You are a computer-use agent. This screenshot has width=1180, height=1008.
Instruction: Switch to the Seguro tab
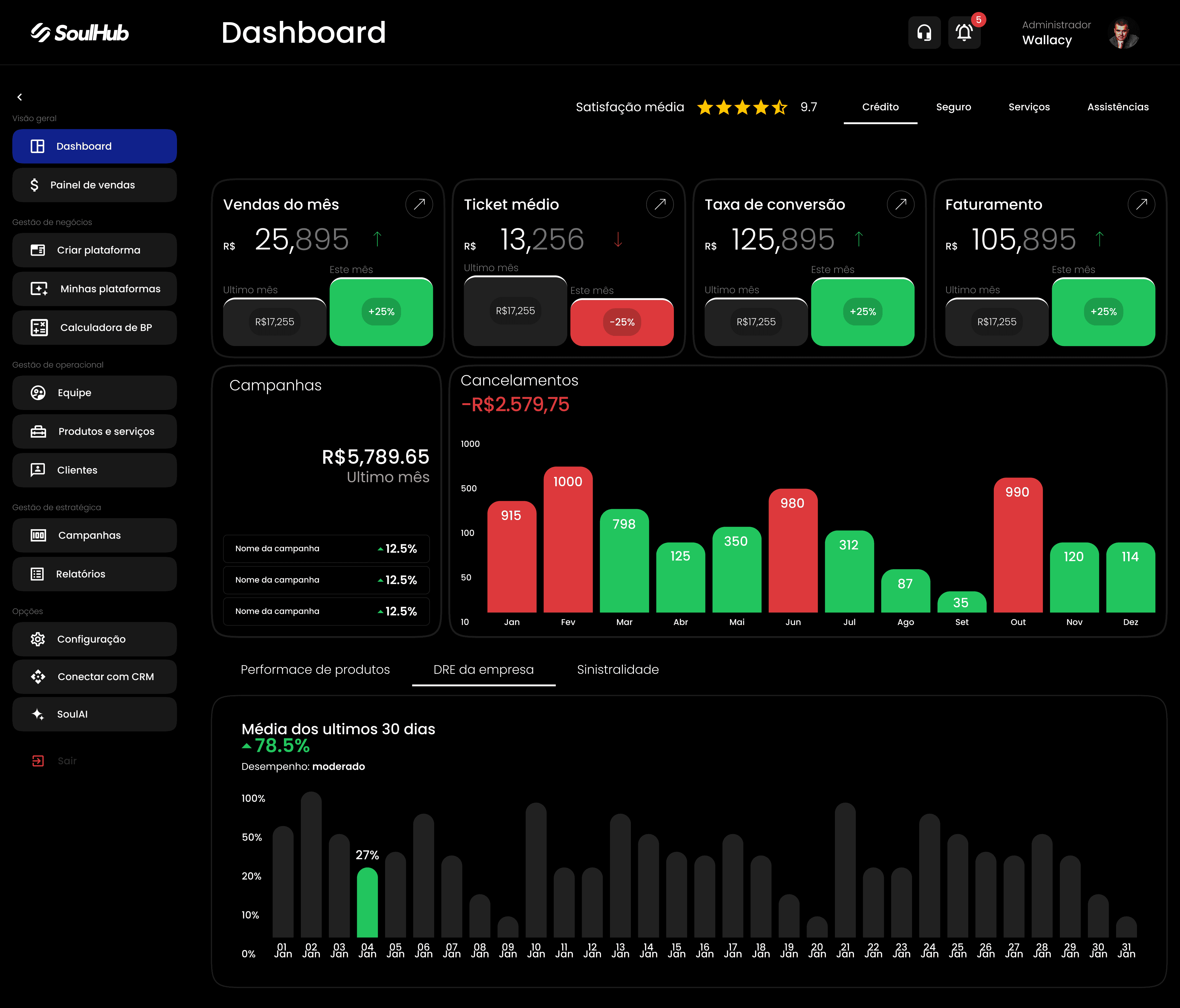pyautogui.click(x=953, y=107)
